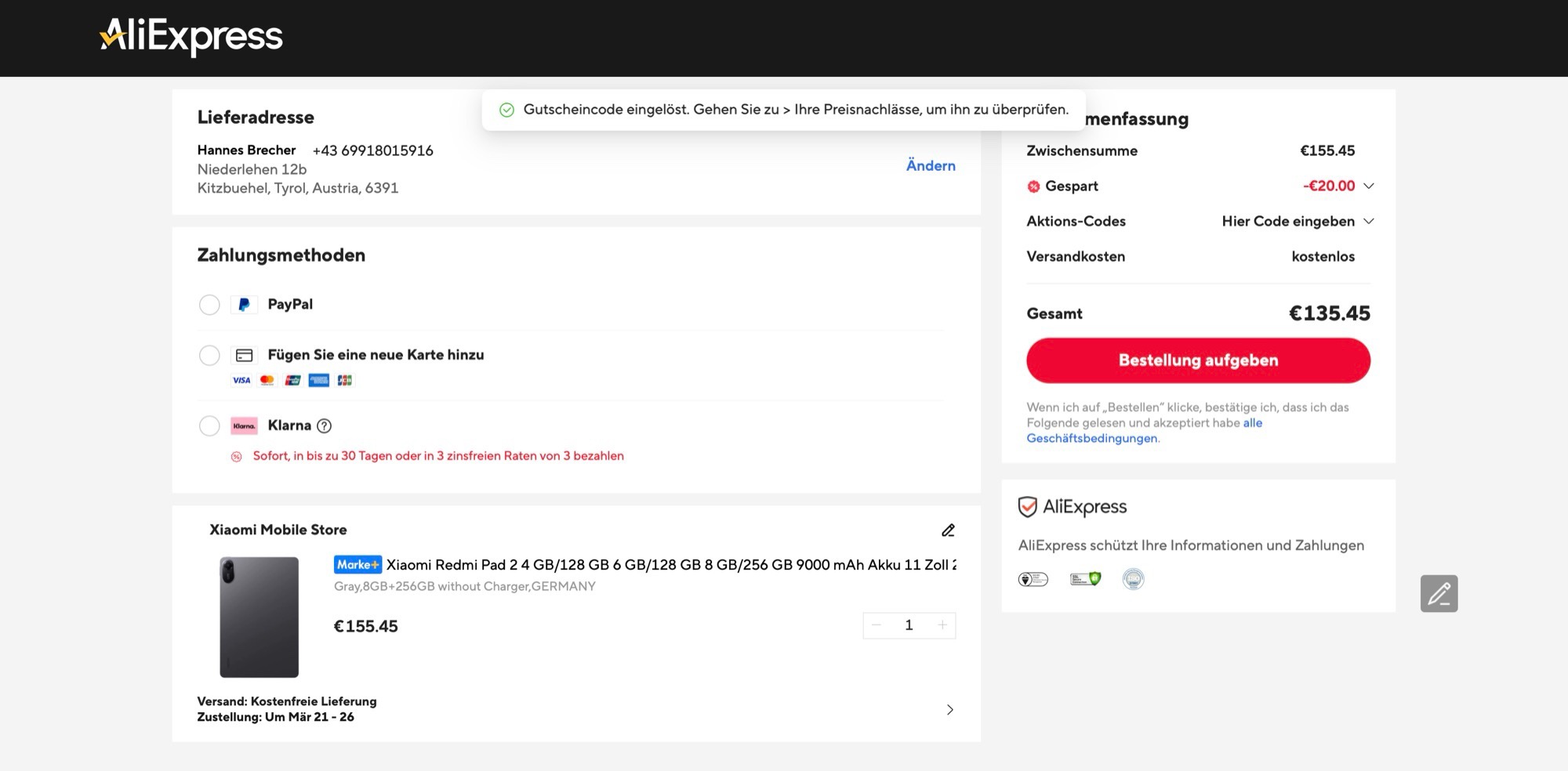Click the Klarna installment promo text

pyautogui.click(x=438, y=456)
